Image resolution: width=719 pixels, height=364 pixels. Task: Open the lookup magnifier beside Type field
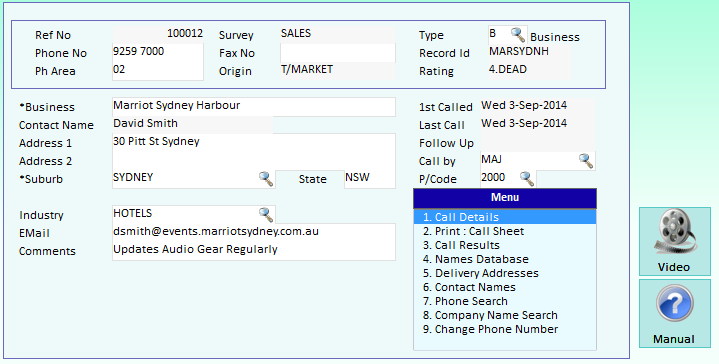pyautogui.click(x=518, y=34)
